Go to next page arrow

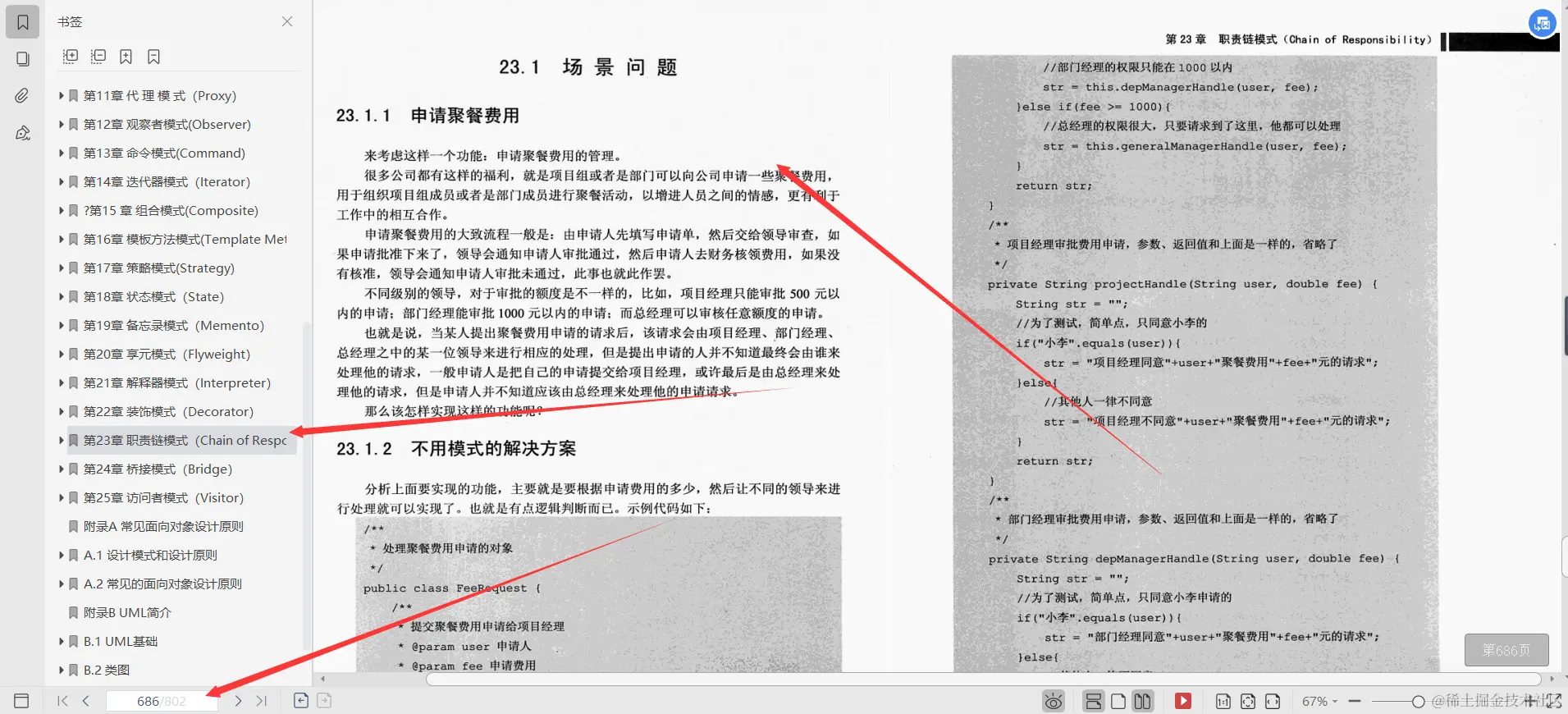(x=238, y=701)
